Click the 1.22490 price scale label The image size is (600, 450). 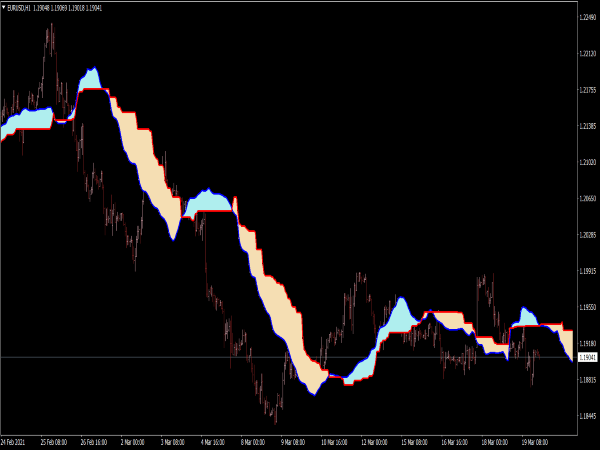coord(588,17)
